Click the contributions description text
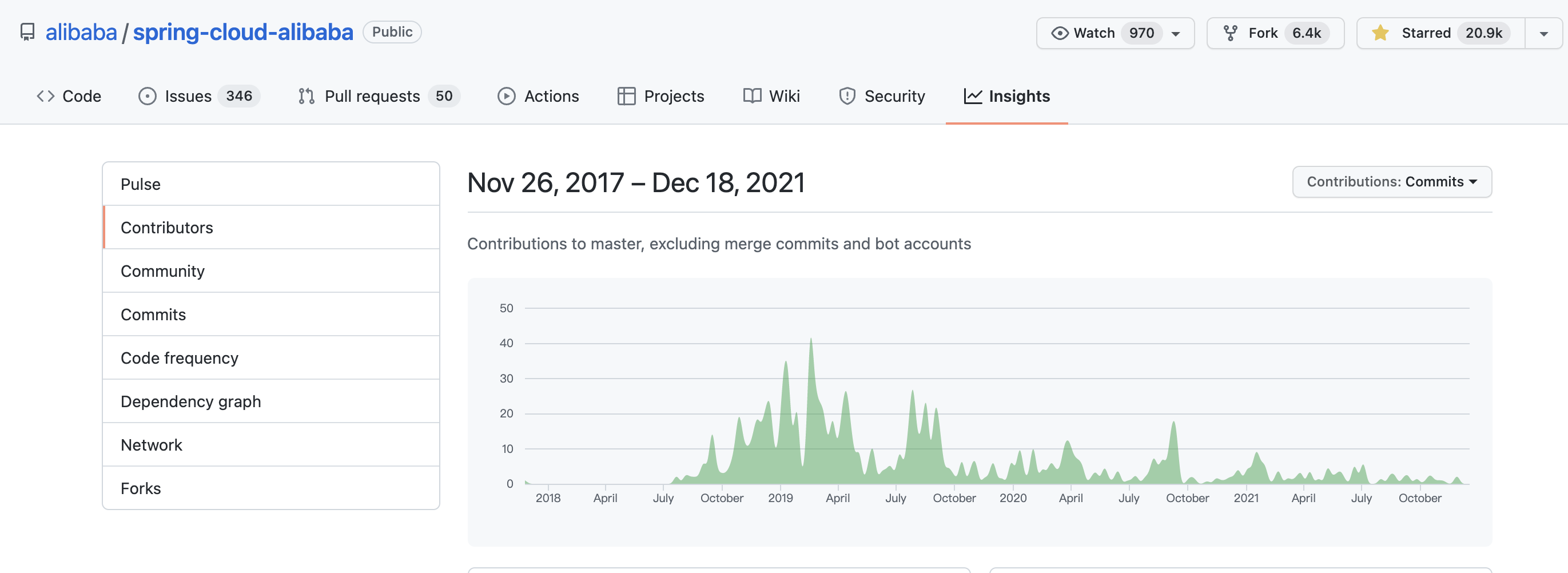 719,244
